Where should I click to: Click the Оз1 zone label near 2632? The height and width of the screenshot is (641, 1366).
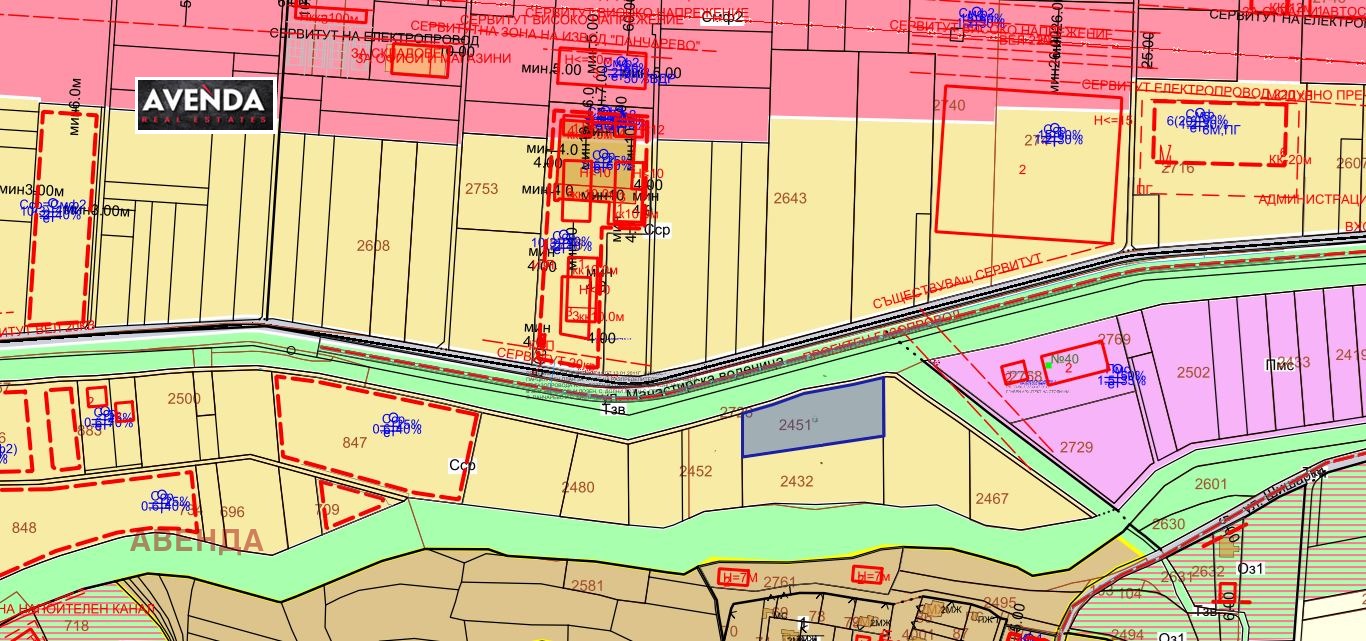1252,568
